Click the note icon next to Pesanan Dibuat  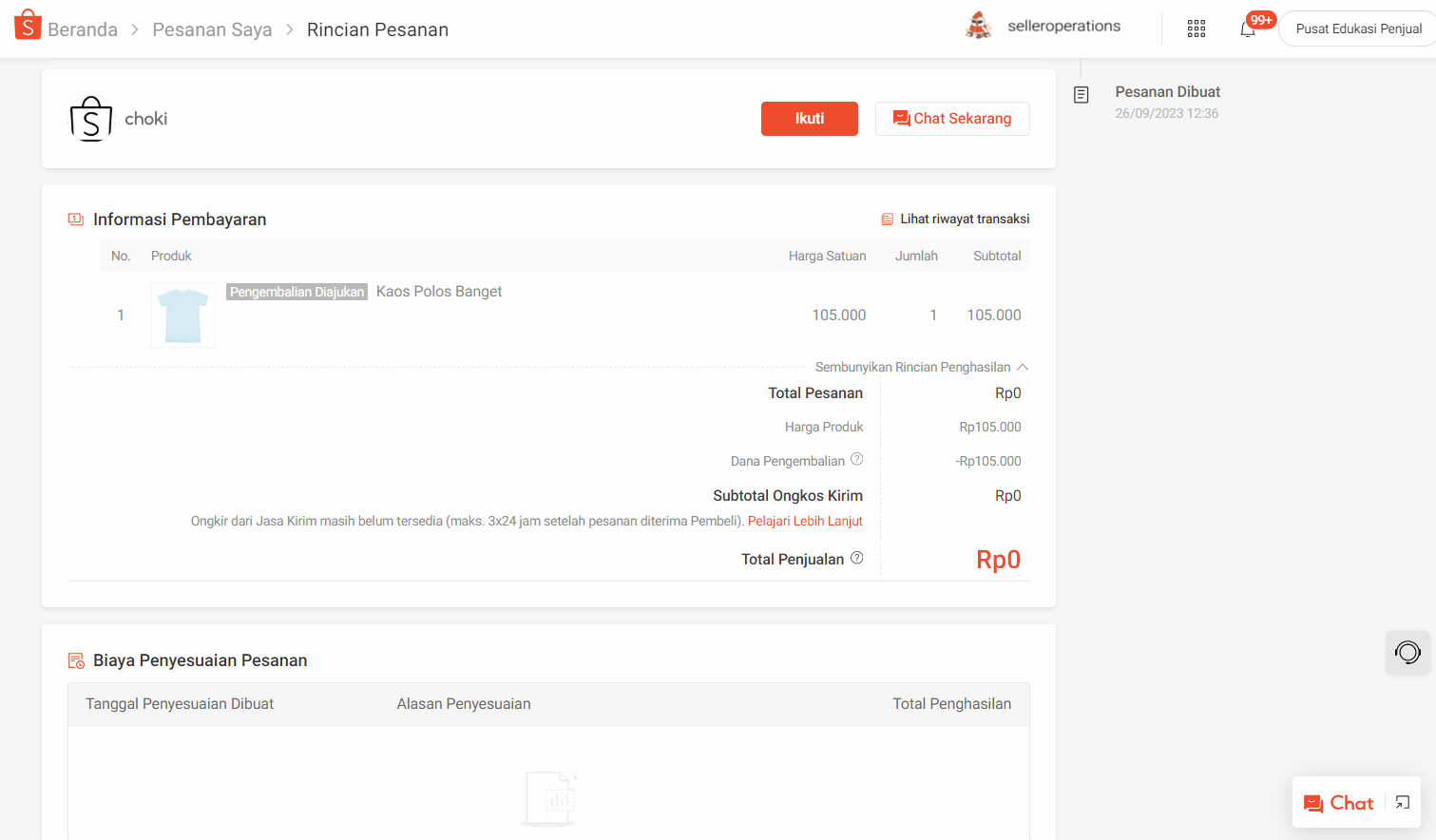point(1081,94)
